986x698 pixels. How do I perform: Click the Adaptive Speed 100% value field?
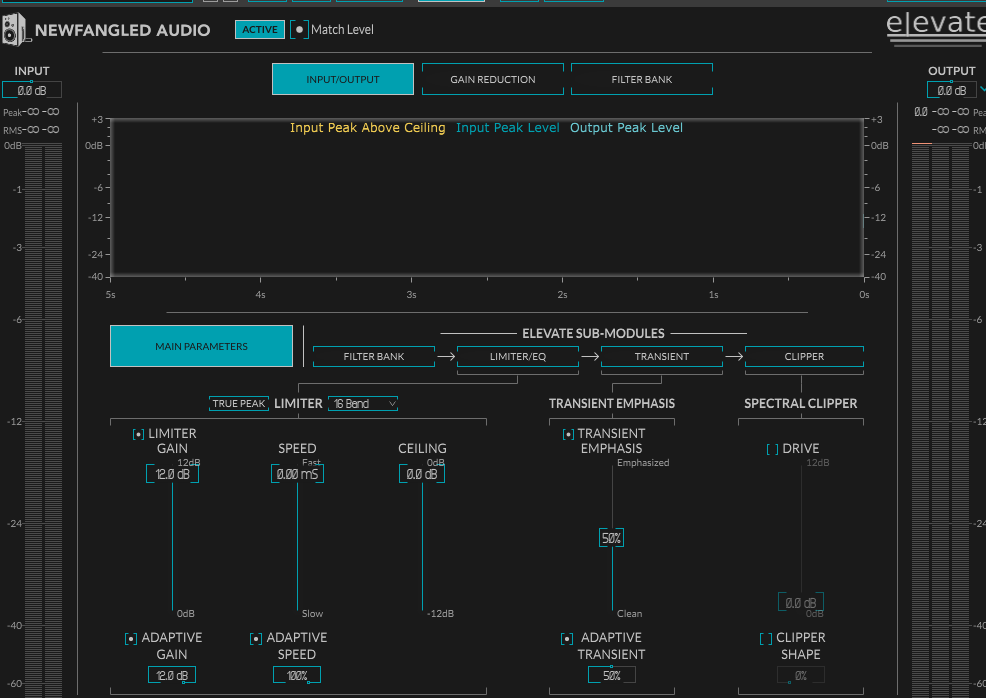pyautogui.click(x=297, y=675)
